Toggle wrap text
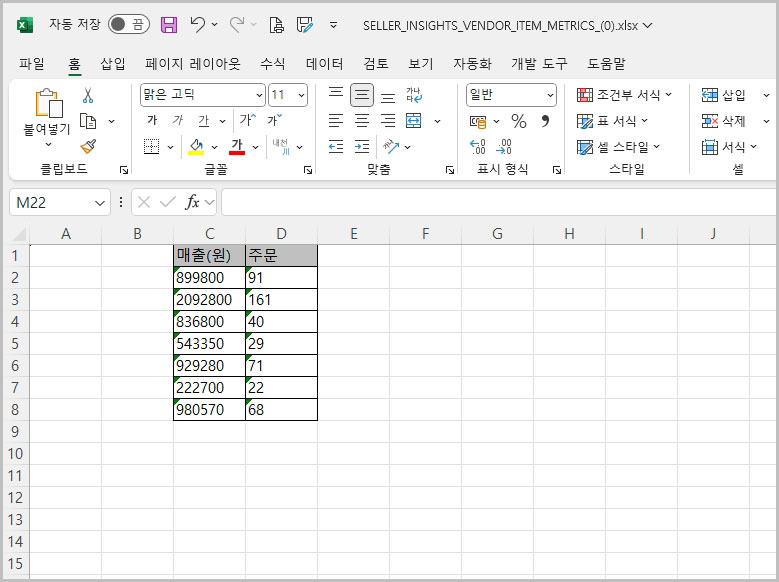The width and height of the screenshot is (779, 582). 414,95
